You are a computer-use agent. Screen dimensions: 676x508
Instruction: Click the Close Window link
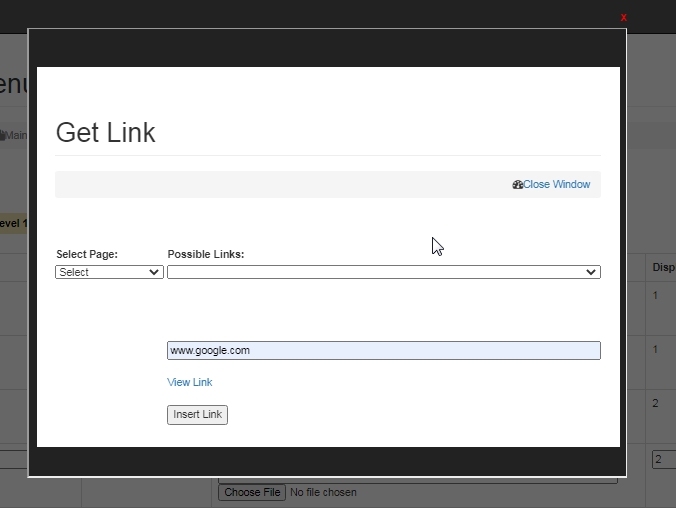pyautogui.click(x=556, y=185)
